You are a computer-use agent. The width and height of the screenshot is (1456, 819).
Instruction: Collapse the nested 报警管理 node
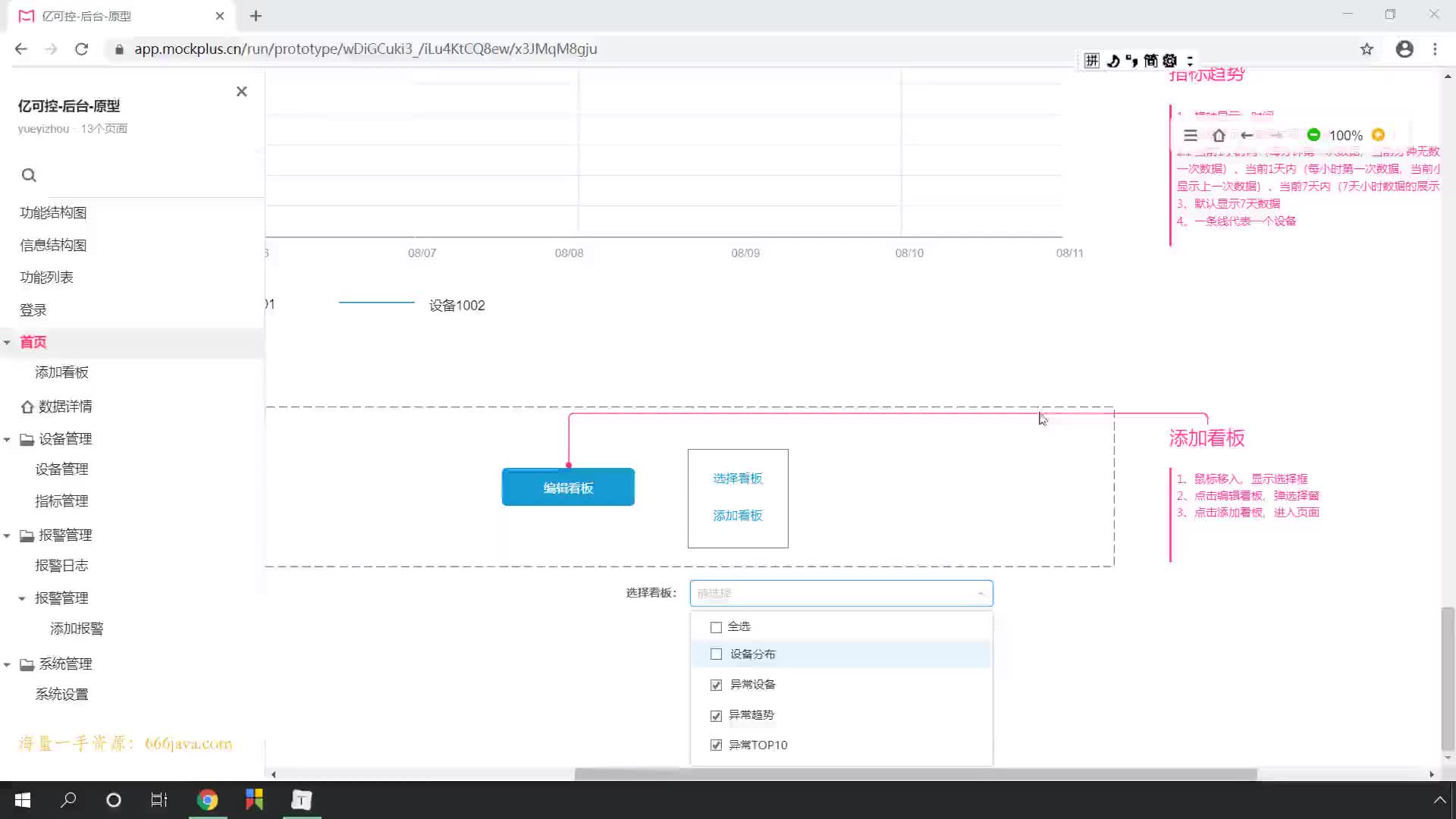22,599
